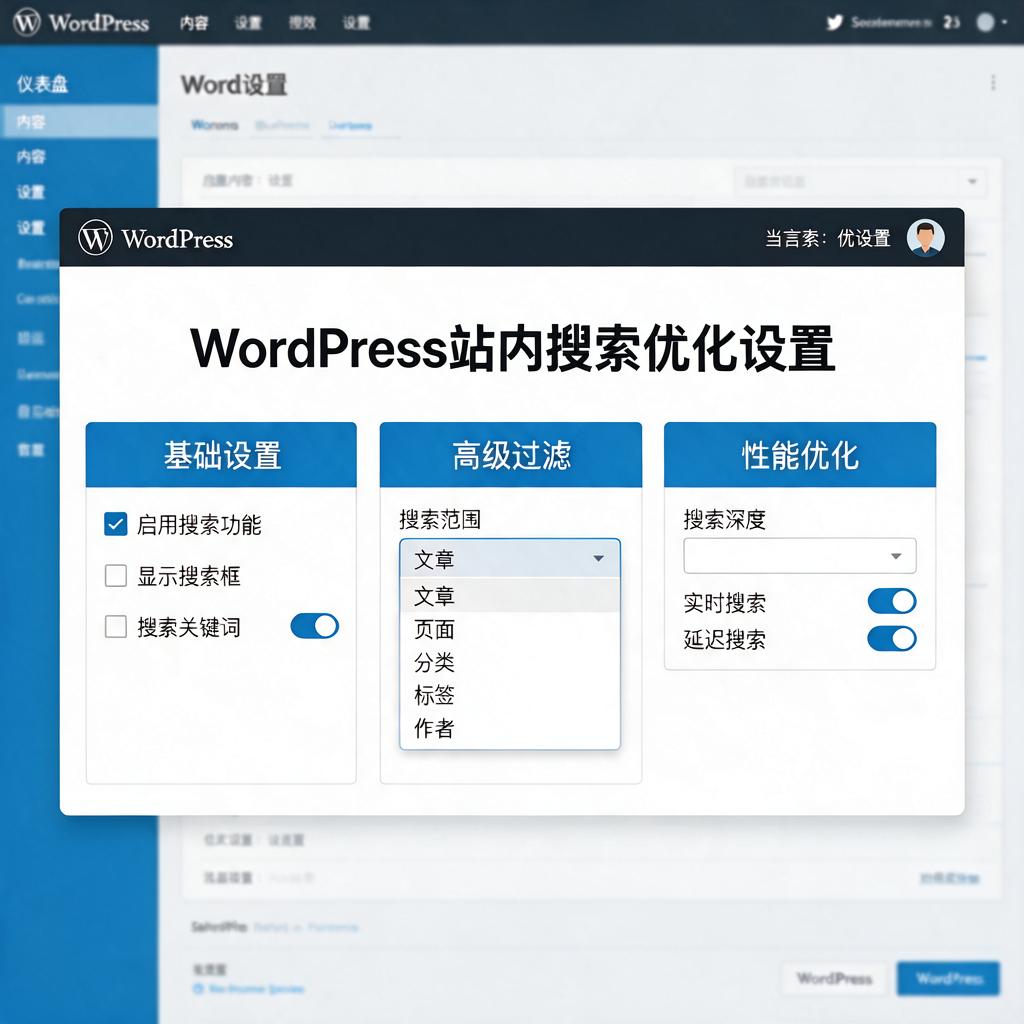Image resolution: width=1024 pixels, height=1024 pixels.
Task: Open the 搜索深度 dropdown
Action: (x=799, y=556)
